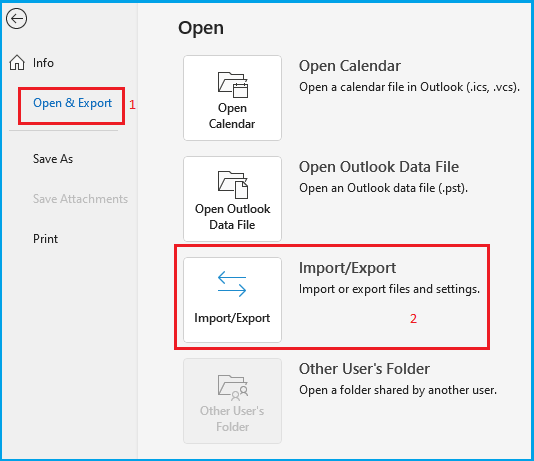Image resolution: width=534 pixels, height=461 pixels.
Task: Click the Open Calendar heading text
Action: (350, 66)
